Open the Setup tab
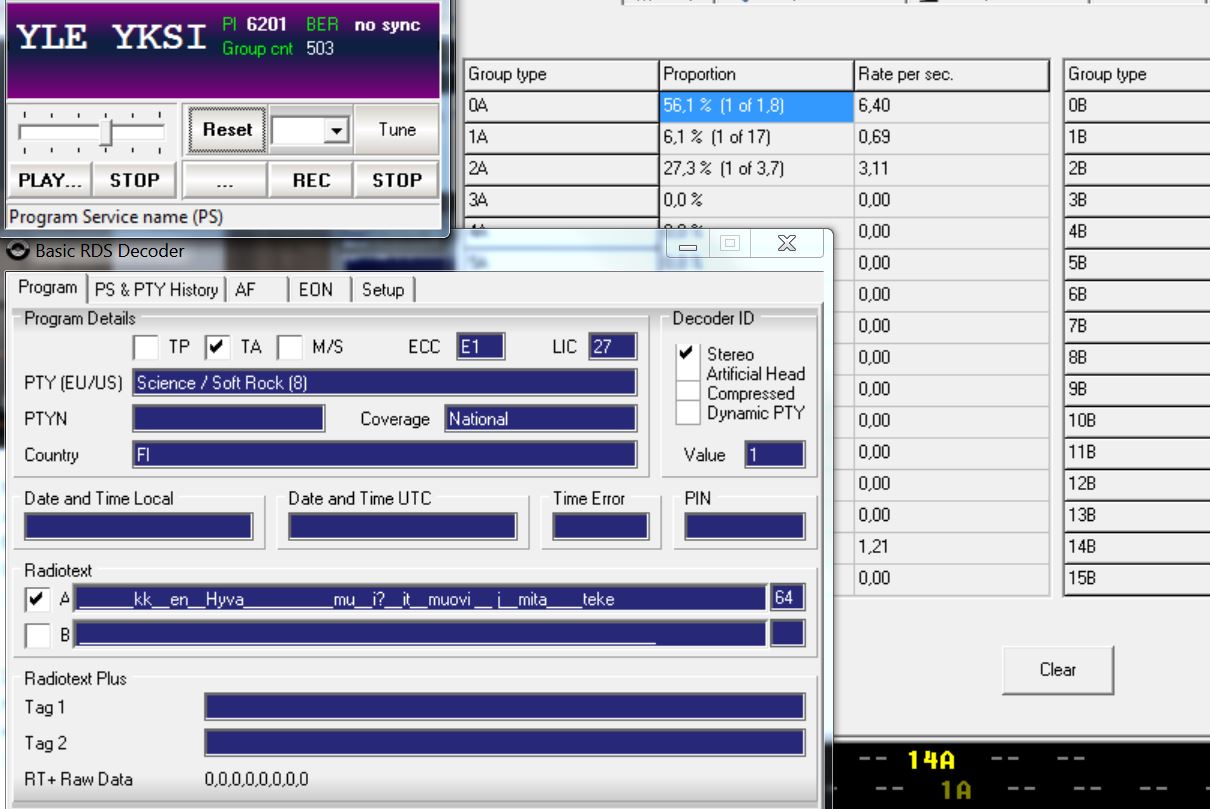This screenshot has width=1210, height=809. point(383,289)
